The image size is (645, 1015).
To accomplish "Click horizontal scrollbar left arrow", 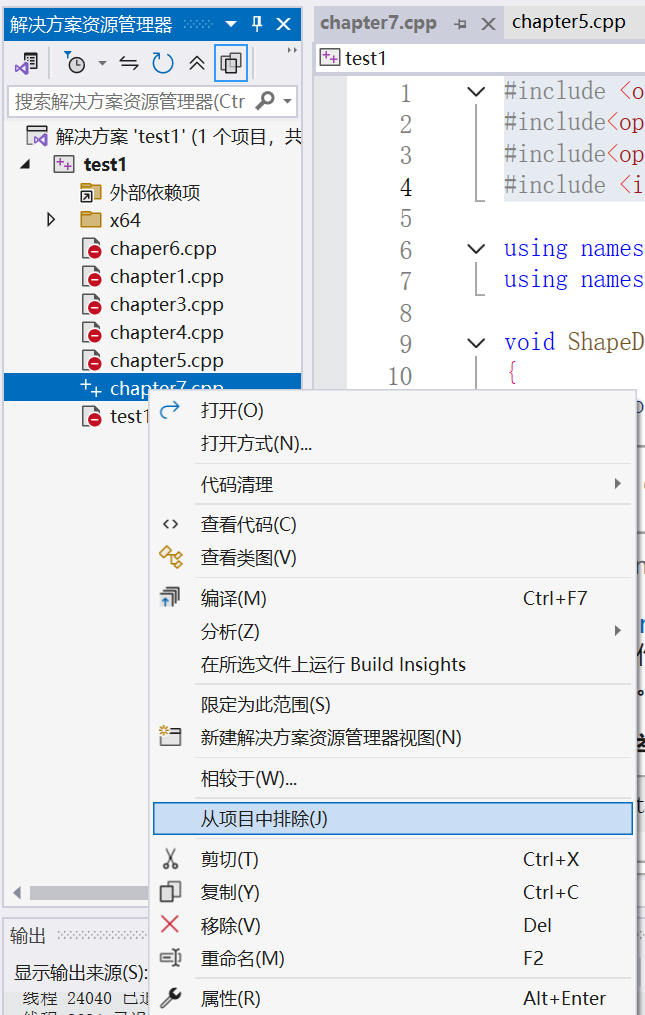I will tap(17, 893).
